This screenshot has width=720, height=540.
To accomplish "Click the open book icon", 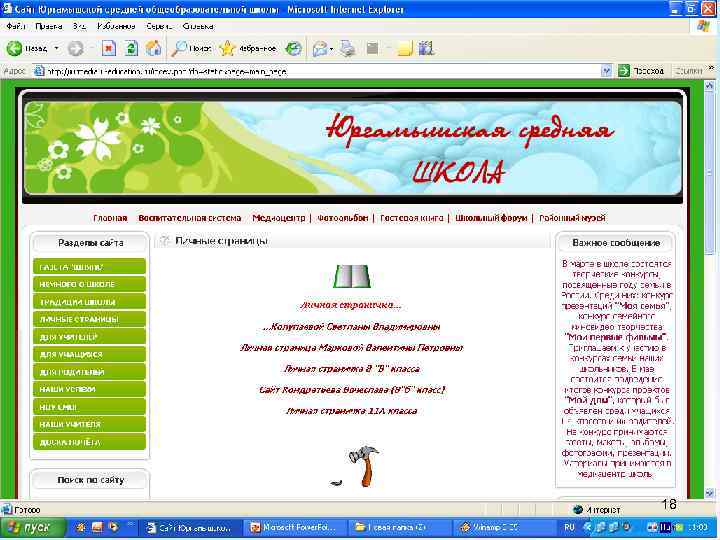I will 352,277.
